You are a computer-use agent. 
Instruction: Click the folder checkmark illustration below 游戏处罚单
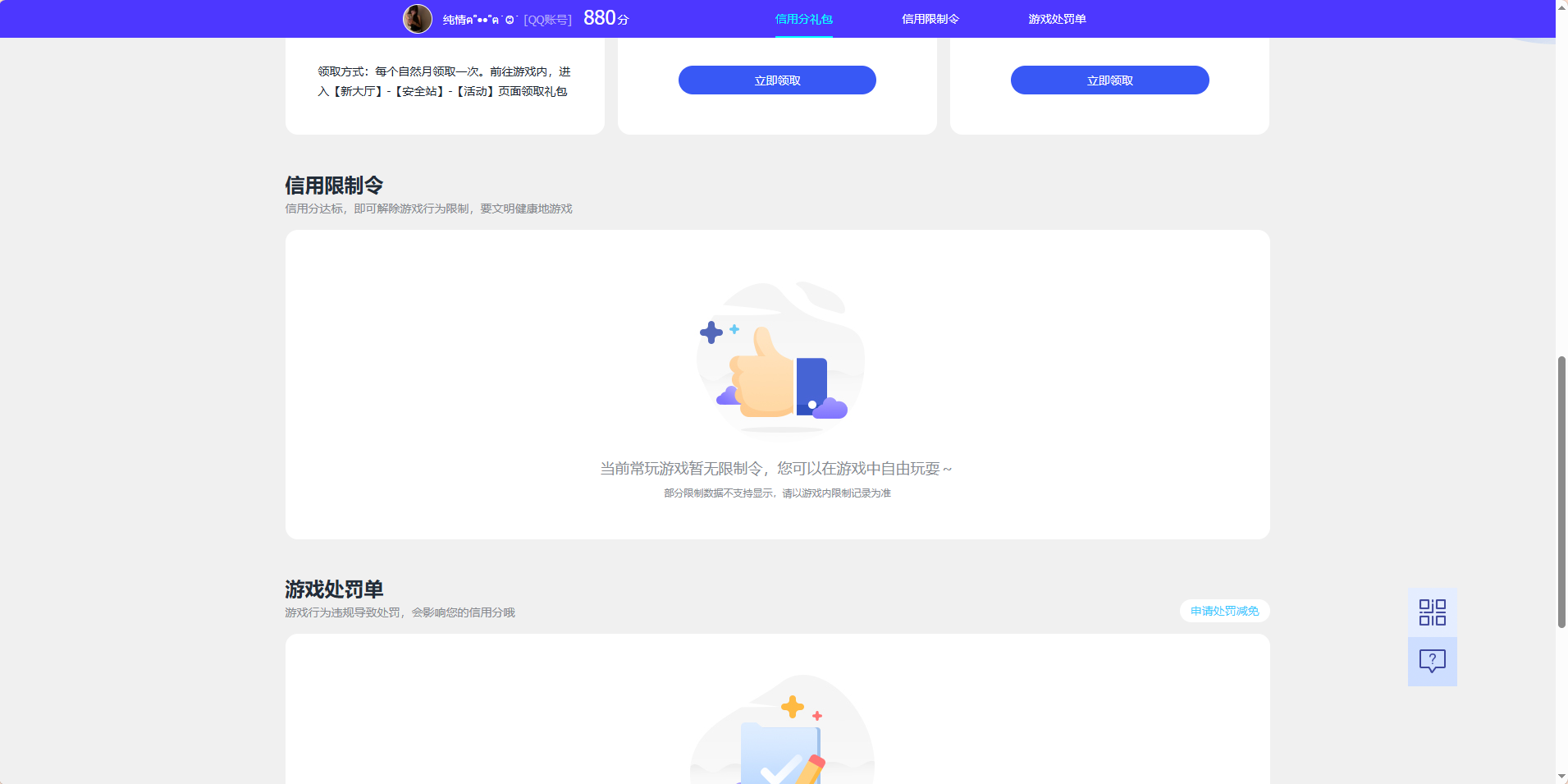[x=779, y=739]
